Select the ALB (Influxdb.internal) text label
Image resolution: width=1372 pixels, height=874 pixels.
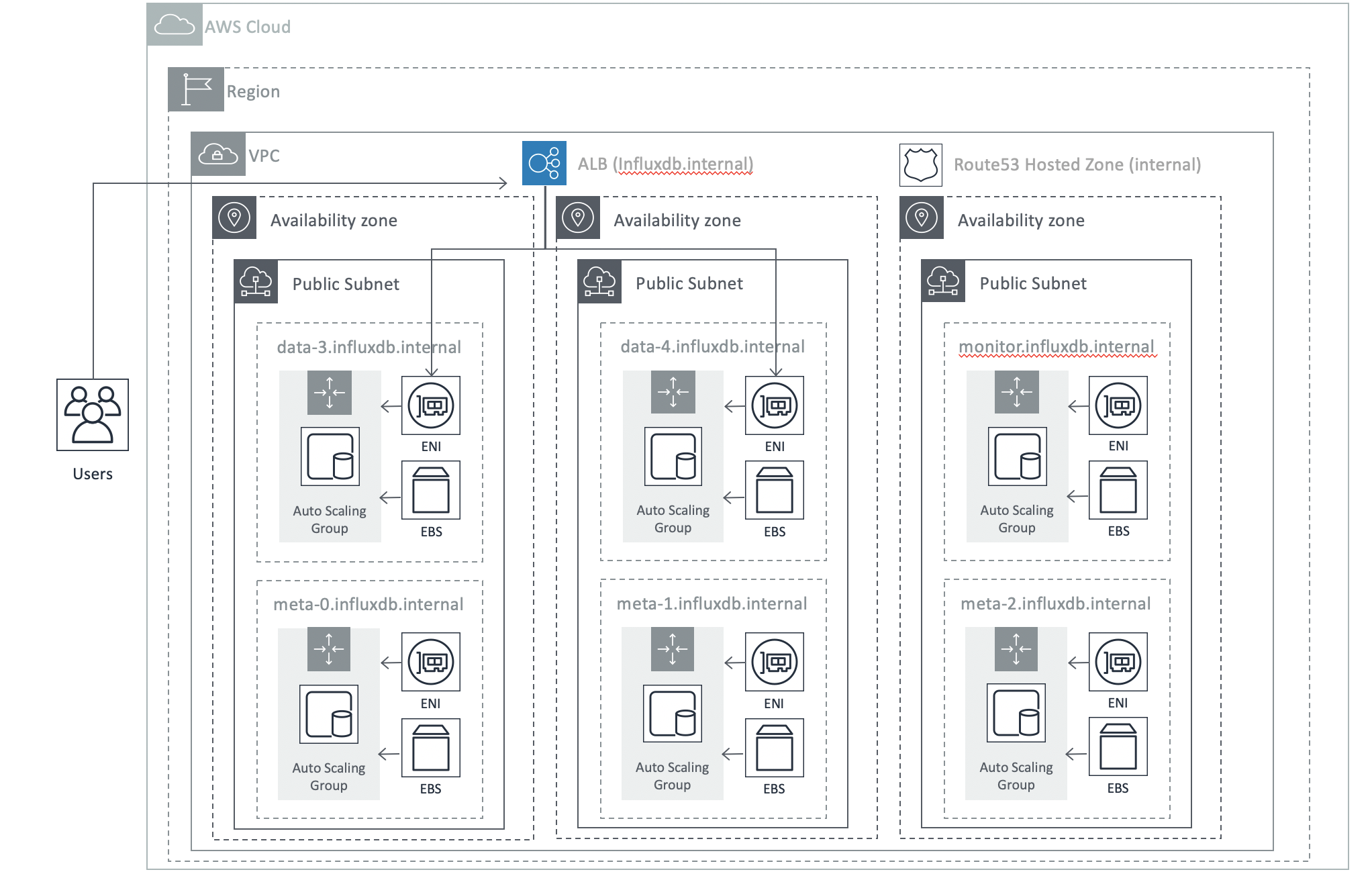pos(665,164)
